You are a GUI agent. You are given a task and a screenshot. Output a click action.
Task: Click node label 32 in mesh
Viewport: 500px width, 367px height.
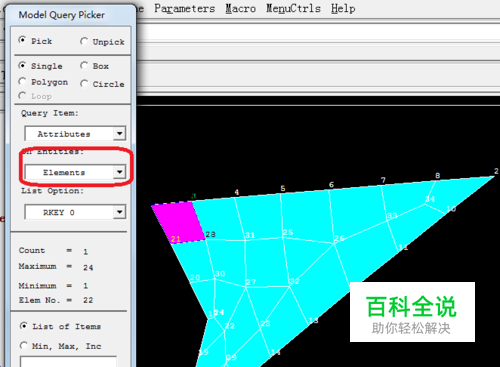(x=294, y=281)
